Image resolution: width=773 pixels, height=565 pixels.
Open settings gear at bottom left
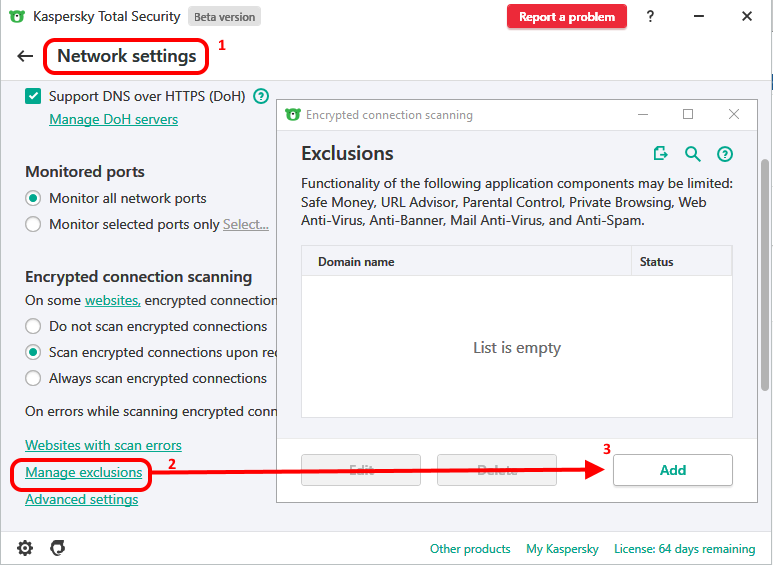(25, 548)
